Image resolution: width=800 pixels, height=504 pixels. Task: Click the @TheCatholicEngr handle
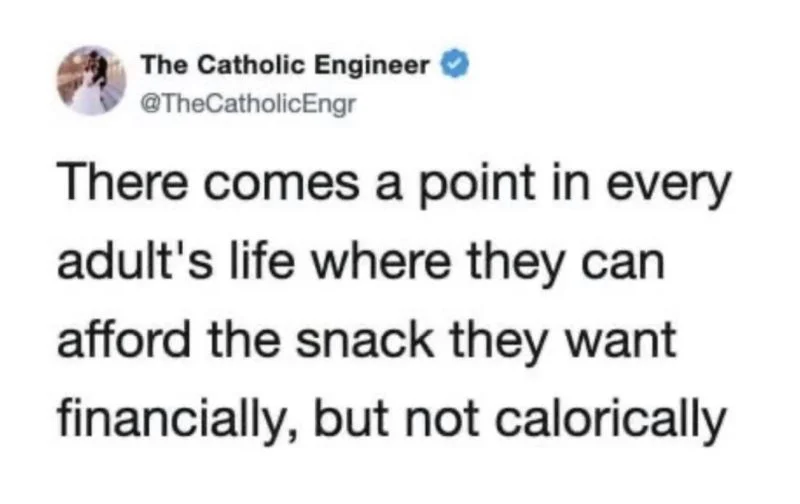tap(247, 105)
